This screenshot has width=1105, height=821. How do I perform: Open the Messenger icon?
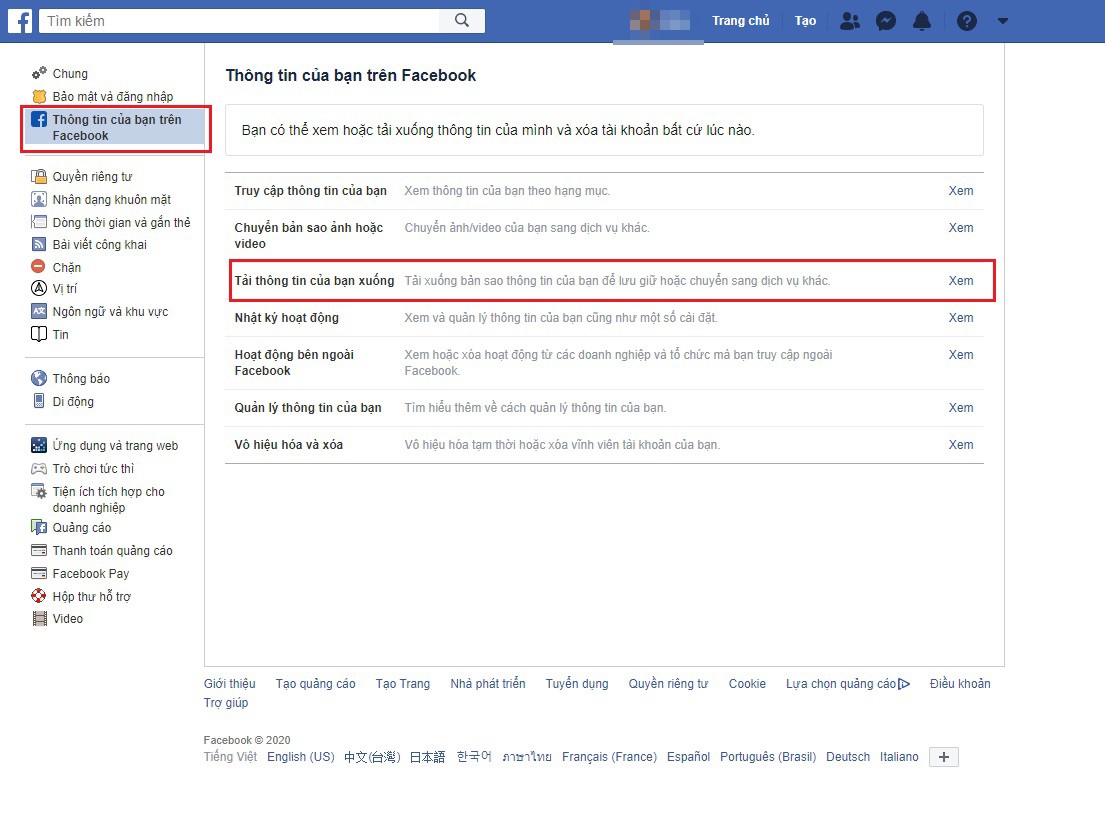886,21
